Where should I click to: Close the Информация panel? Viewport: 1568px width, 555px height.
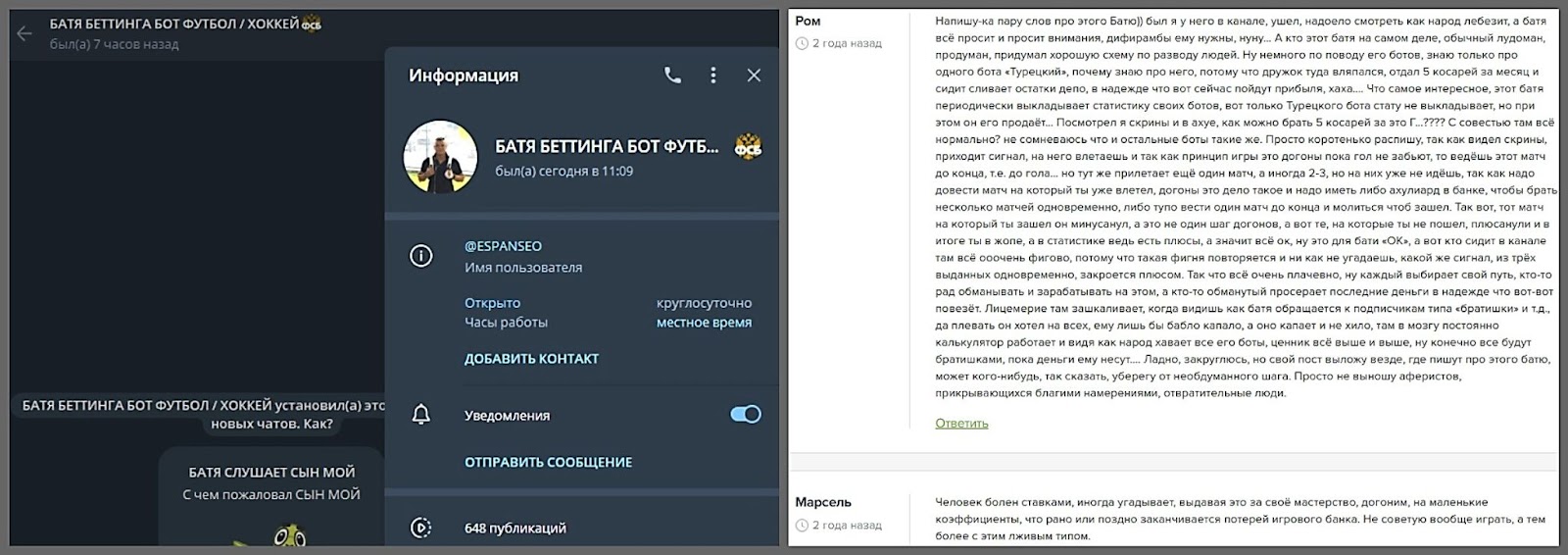(754, 75)
